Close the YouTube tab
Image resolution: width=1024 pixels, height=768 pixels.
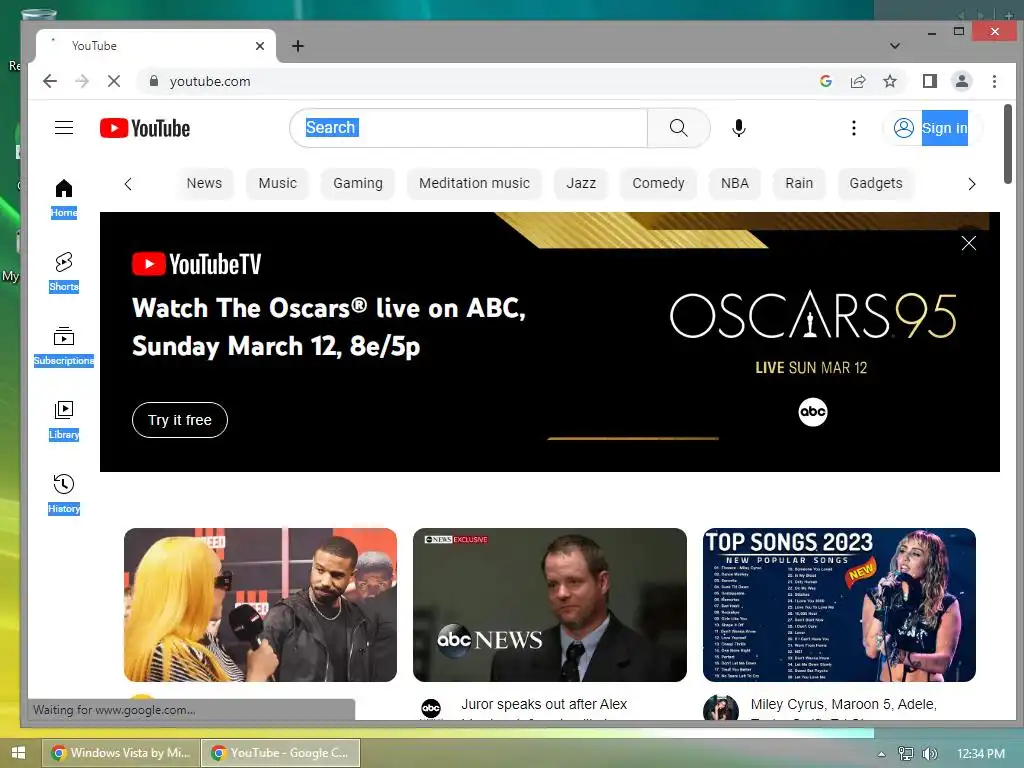(x=260, y=46)
